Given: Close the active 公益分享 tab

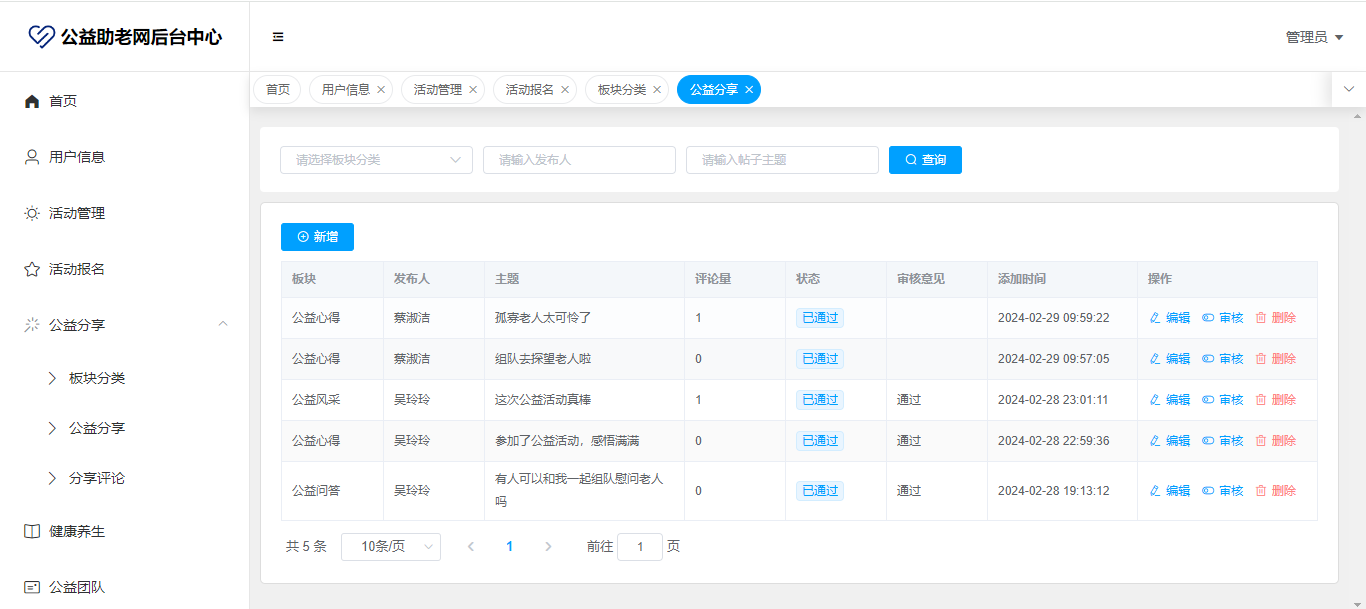Looking at the screenshot, I should pyautogui.click(x=749, y=90).
